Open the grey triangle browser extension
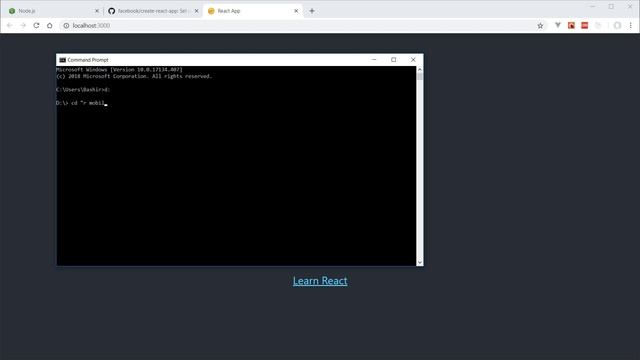The width and height of the screenshot is (640, 360). pos(558,25)
